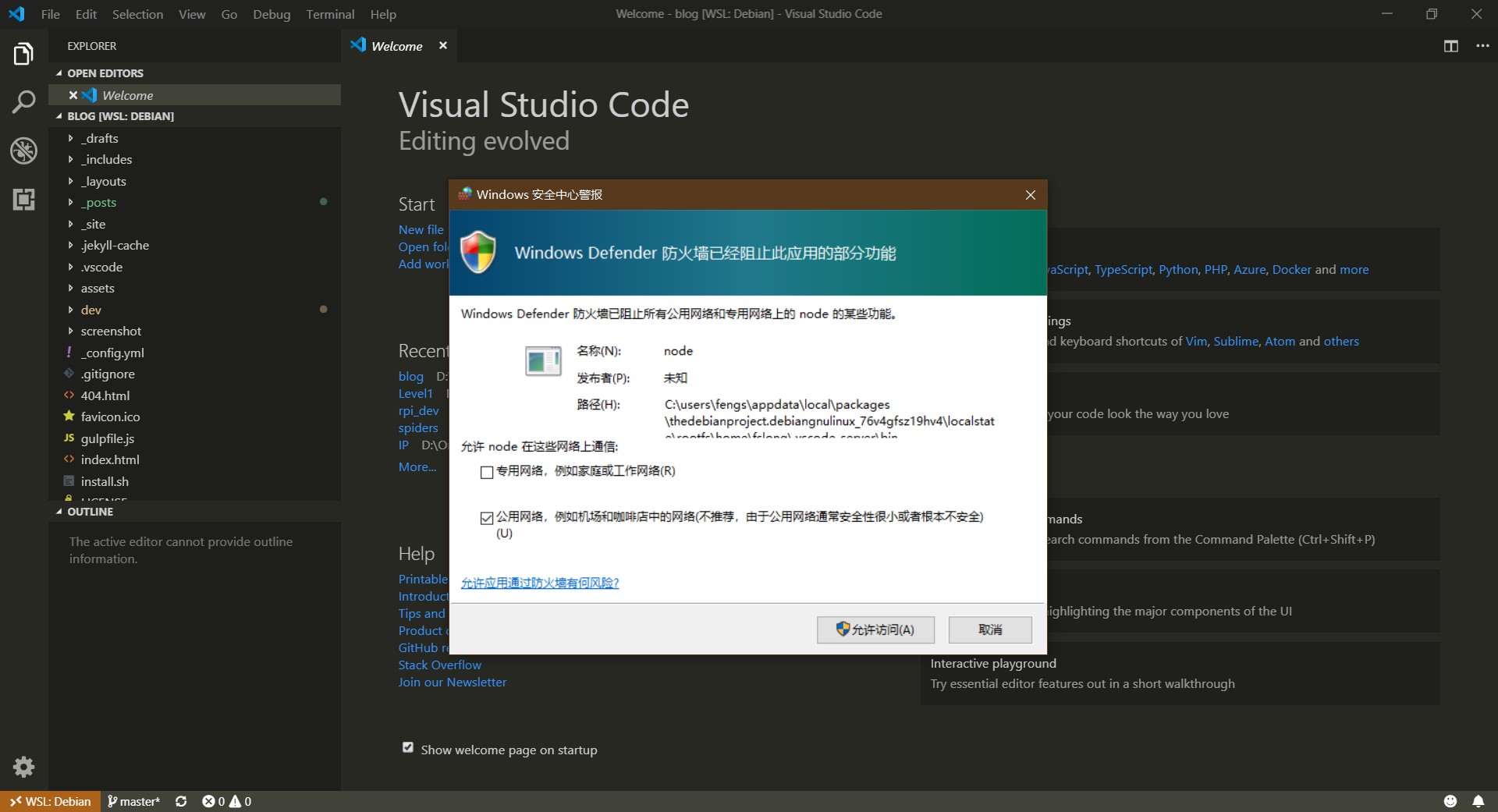Click the node application icon in dialog
The height and width of the screenshot is (812, 1498).
tap(543, 361)
